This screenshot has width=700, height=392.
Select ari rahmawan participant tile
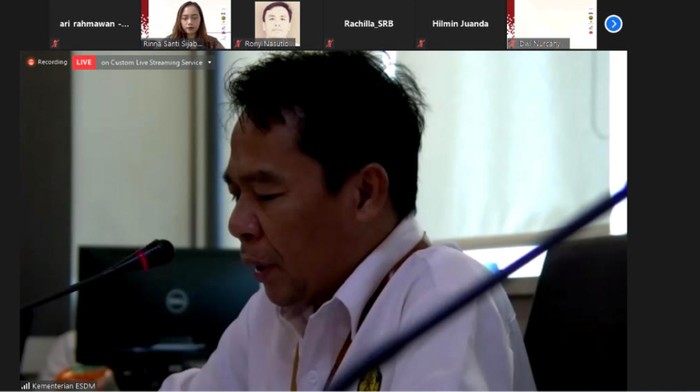pos(94,24)
